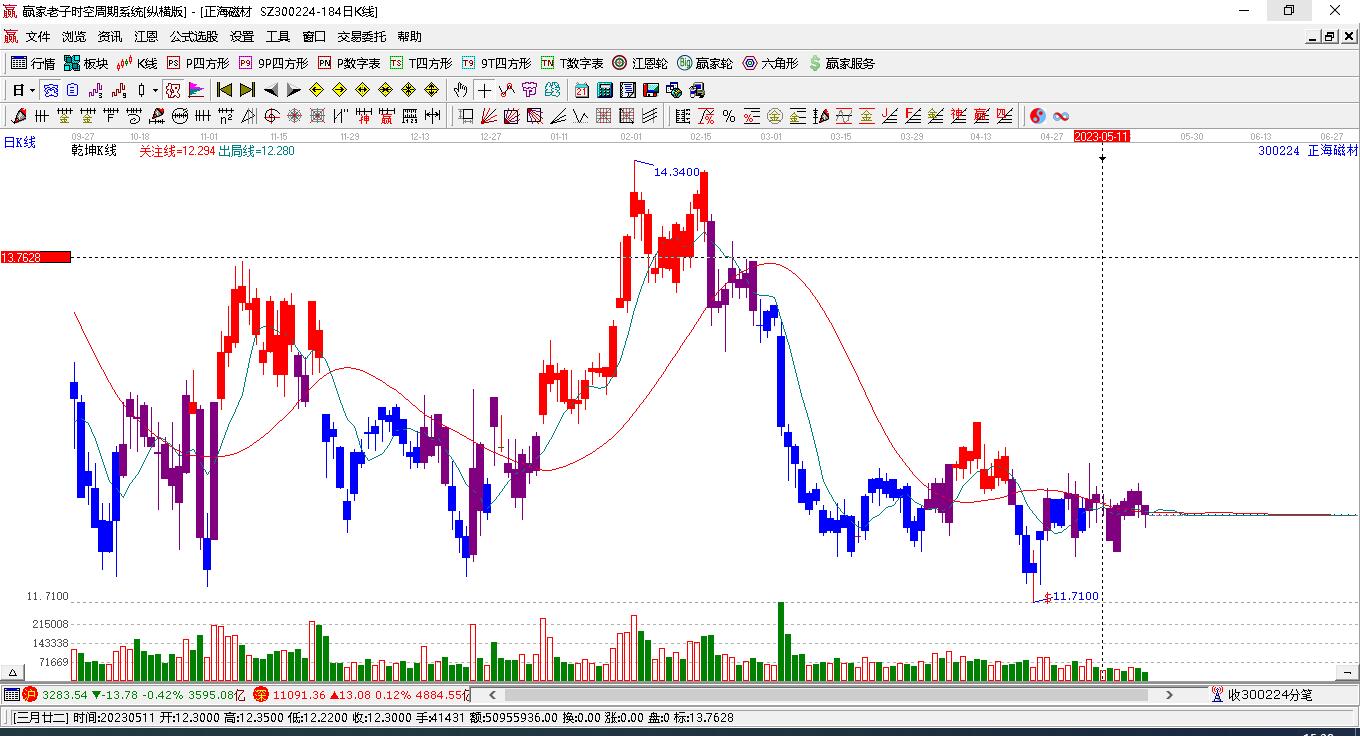The height and width of the screenshot is (736, 1360).
Task: Click the 14.3400 high price annotation
Action: coord(677,172)
